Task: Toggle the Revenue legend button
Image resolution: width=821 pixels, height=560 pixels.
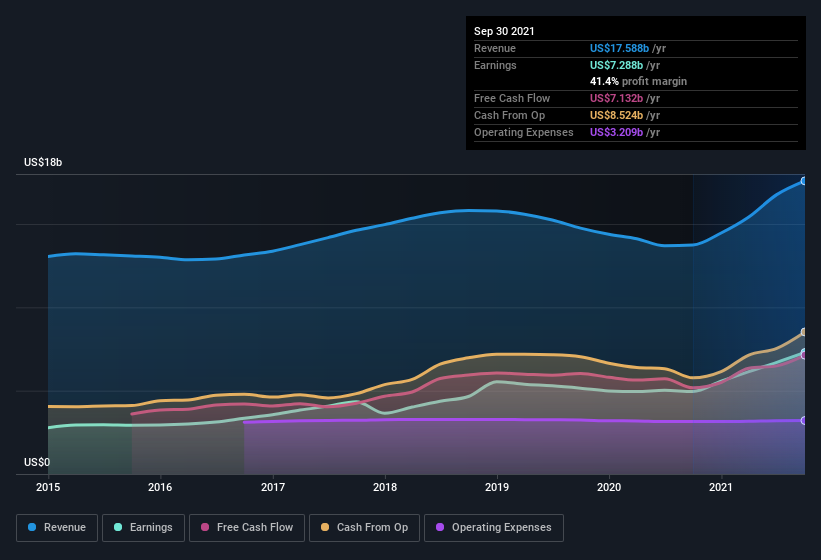Action: (x=57, y=528)
